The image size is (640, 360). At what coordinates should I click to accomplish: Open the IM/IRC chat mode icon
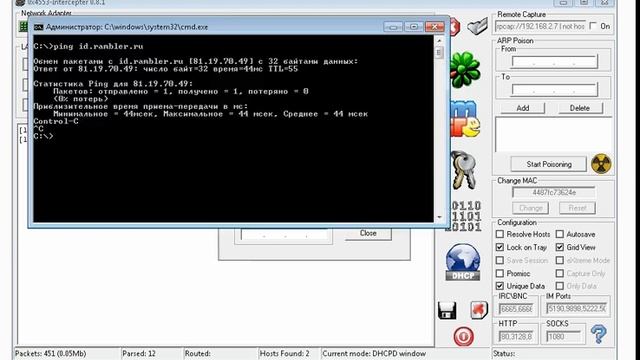[465, 119]
